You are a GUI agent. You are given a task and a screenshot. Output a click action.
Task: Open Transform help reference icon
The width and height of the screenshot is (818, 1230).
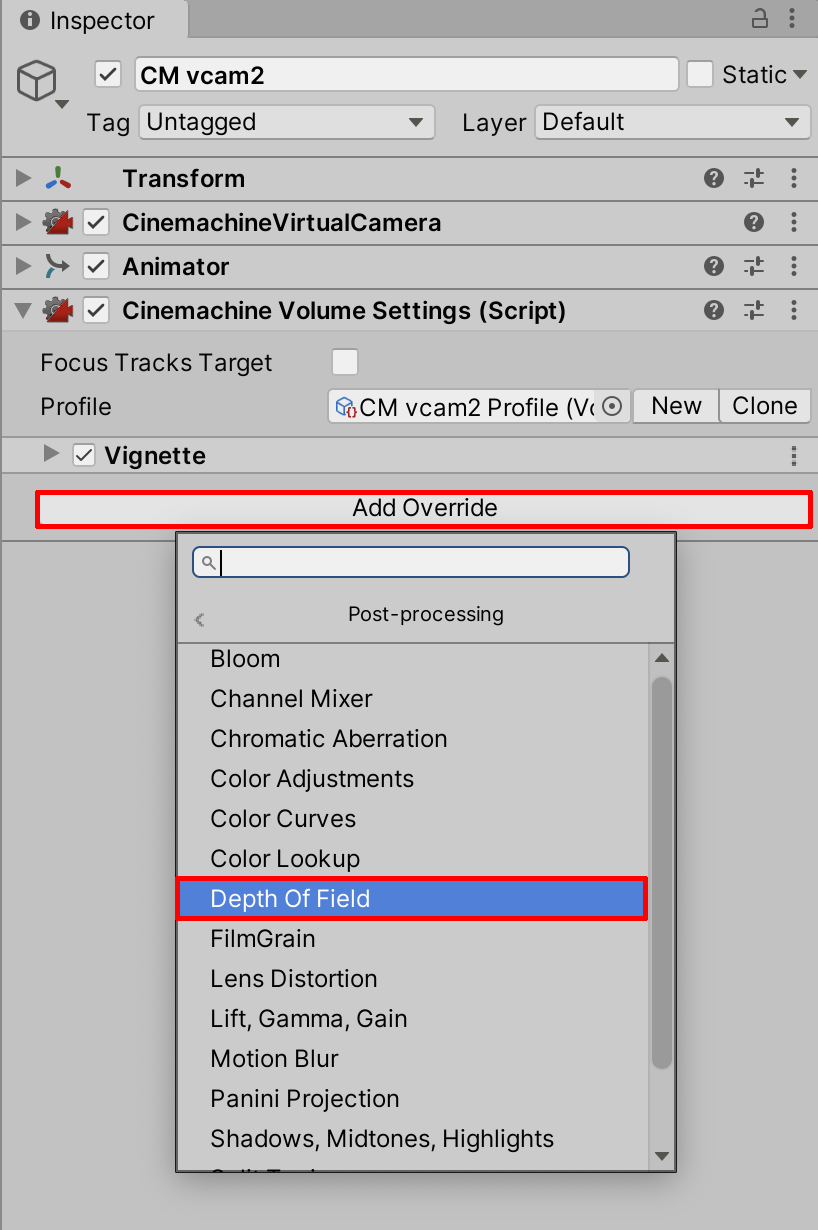(x=714, y=178)
